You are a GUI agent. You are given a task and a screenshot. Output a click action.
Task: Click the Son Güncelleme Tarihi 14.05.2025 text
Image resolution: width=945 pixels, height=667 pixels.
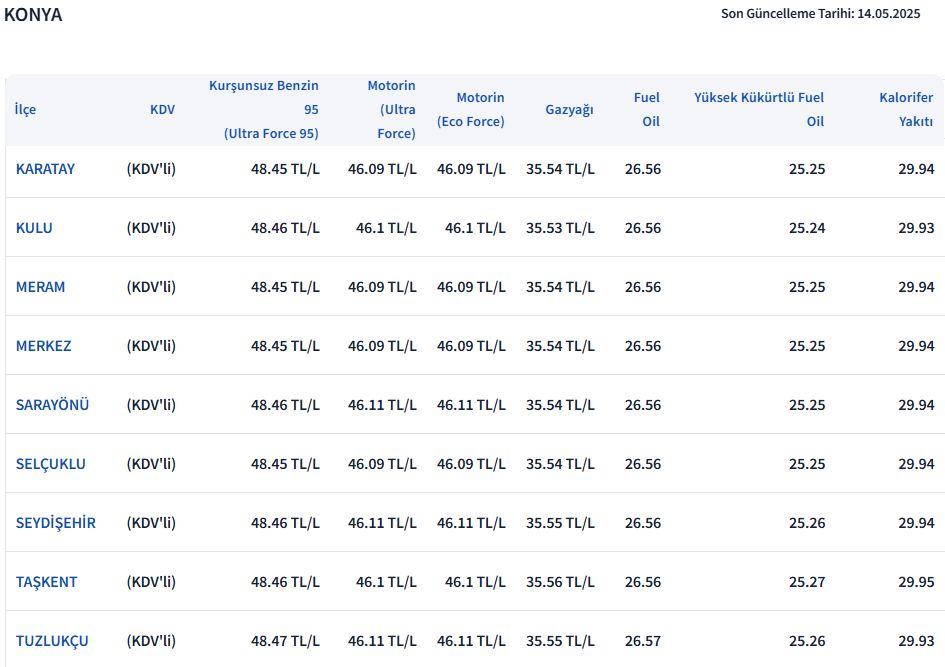[x=820, y=14]
